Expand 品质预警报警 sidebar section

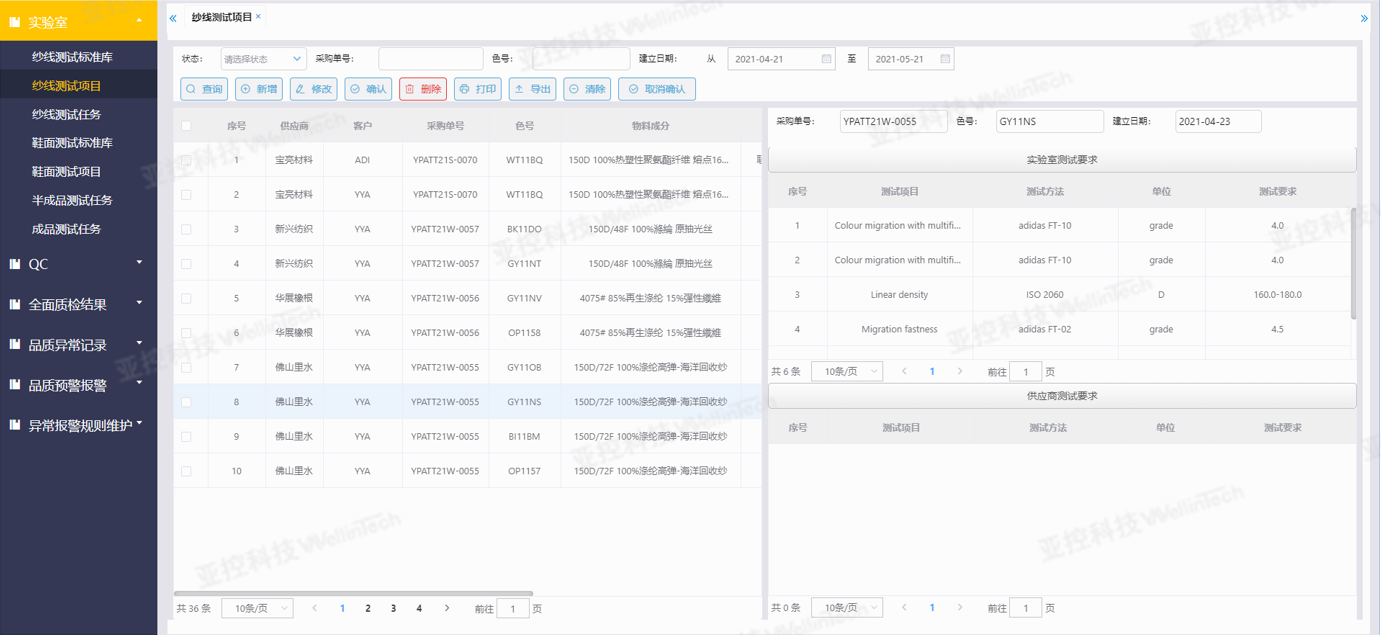(x=79, y=384)
